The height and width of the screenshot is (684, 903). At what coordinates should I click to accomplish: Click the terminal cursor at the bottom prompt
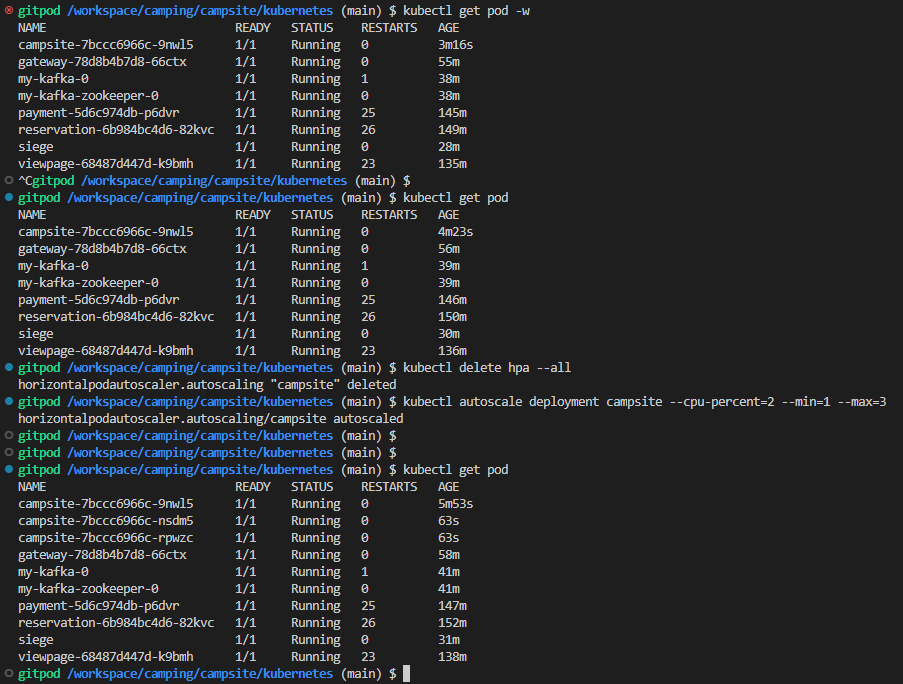click(405, 674)
